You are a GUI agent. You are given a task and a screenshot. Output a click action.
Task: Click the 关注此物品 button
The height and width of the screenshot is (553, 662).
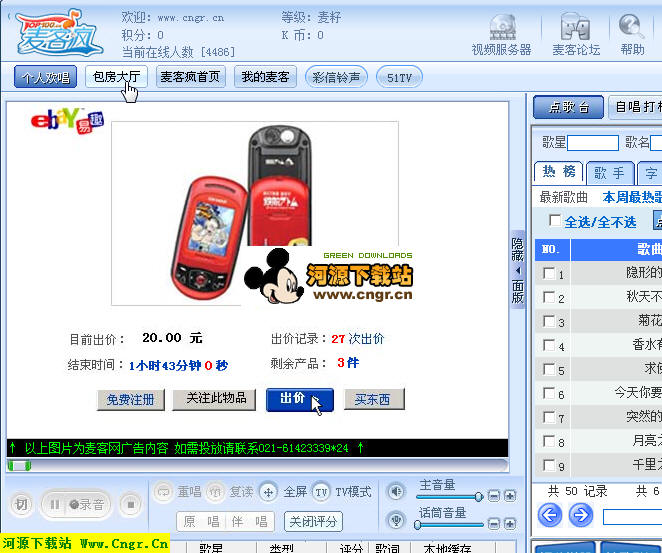click(x=214, y=399)
